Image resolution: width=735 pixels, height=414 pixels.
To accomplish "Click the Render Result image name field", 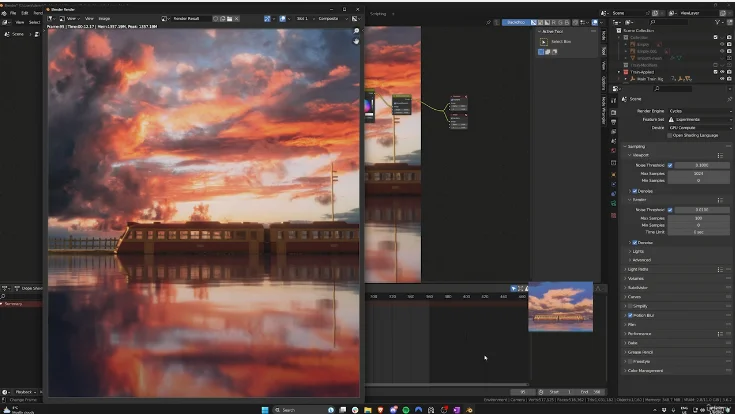I will tap(190, 19).
